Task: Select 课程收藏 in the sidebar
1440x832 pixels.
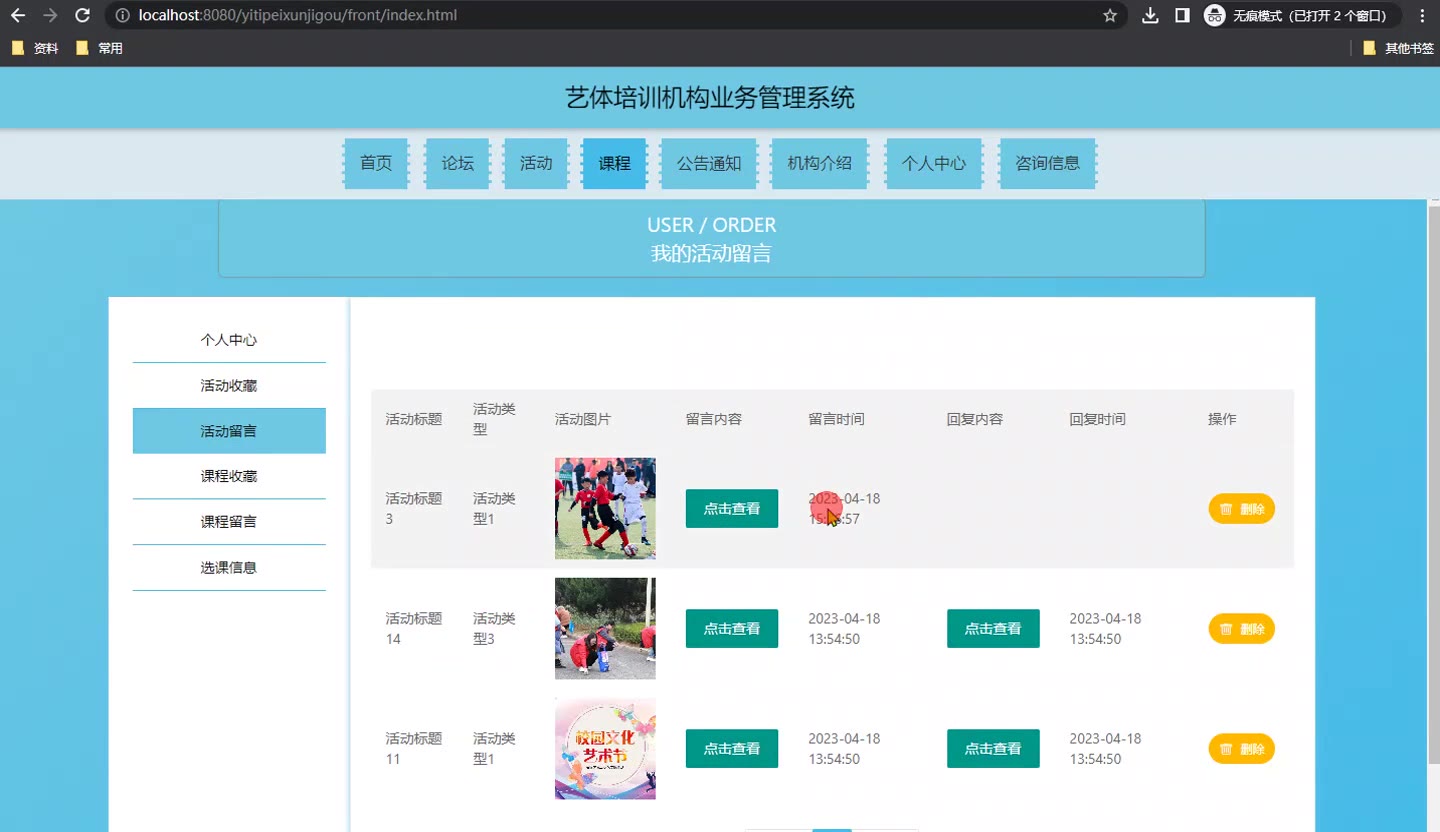Action: click(229, 476)
